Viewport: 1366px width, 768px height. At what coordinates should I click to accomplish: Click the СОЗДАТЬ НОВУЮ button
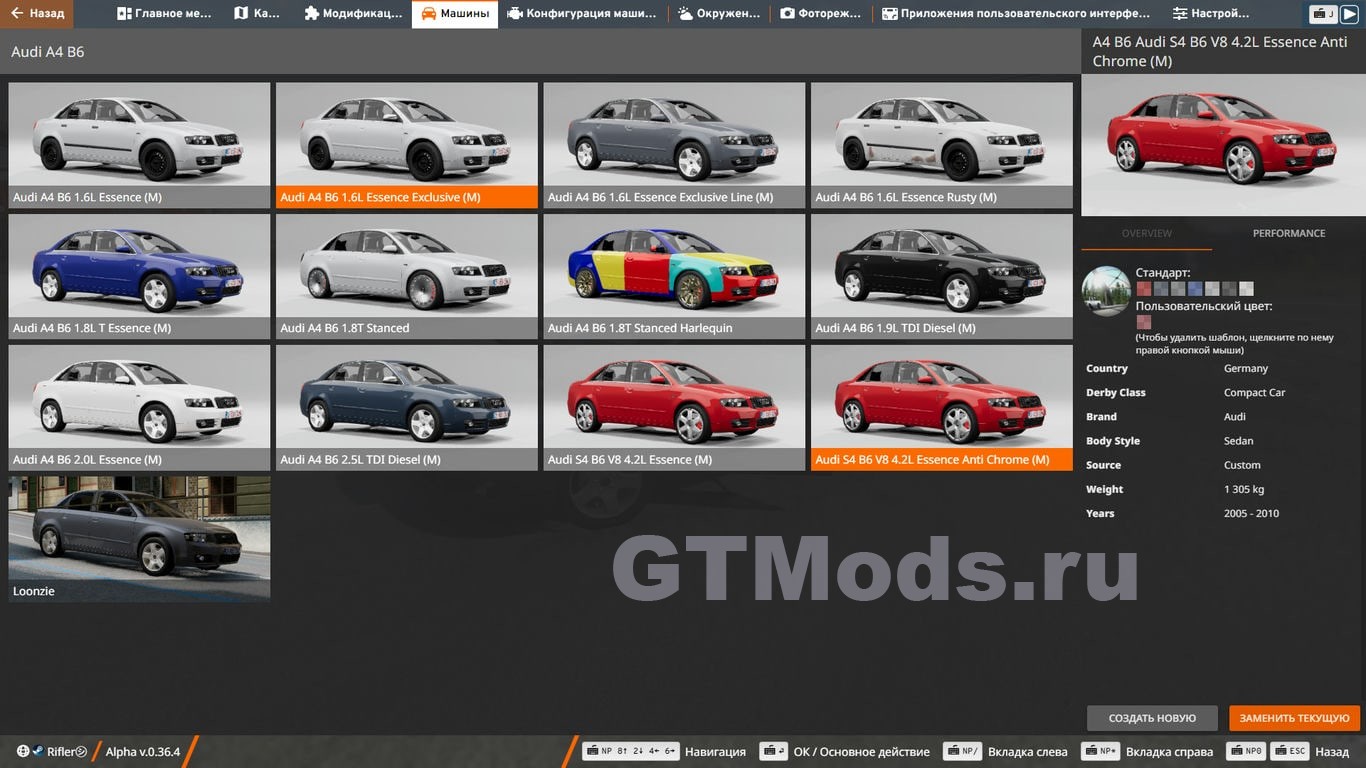coord(1152,718)
